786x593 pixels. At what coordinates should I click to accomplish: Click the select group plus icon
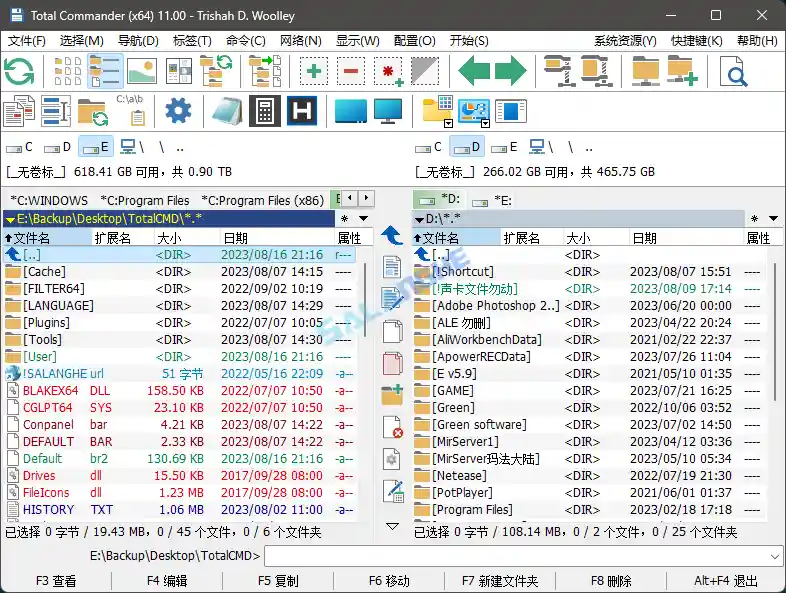314,71
